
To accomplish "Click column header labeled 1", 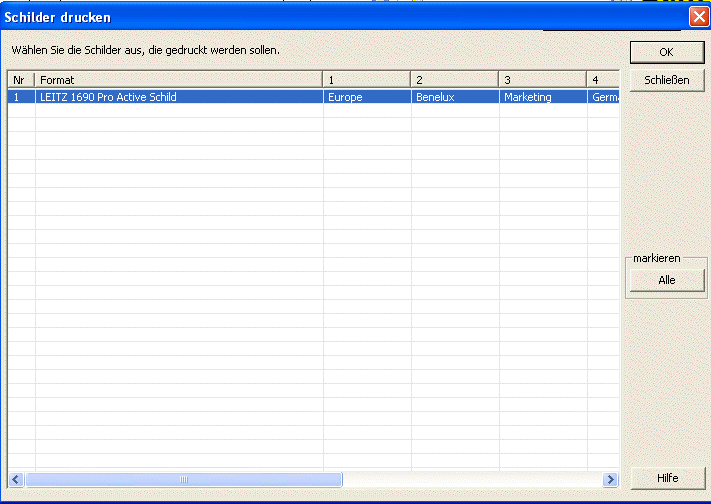I will pyautogui.click(x=365, y=79).
